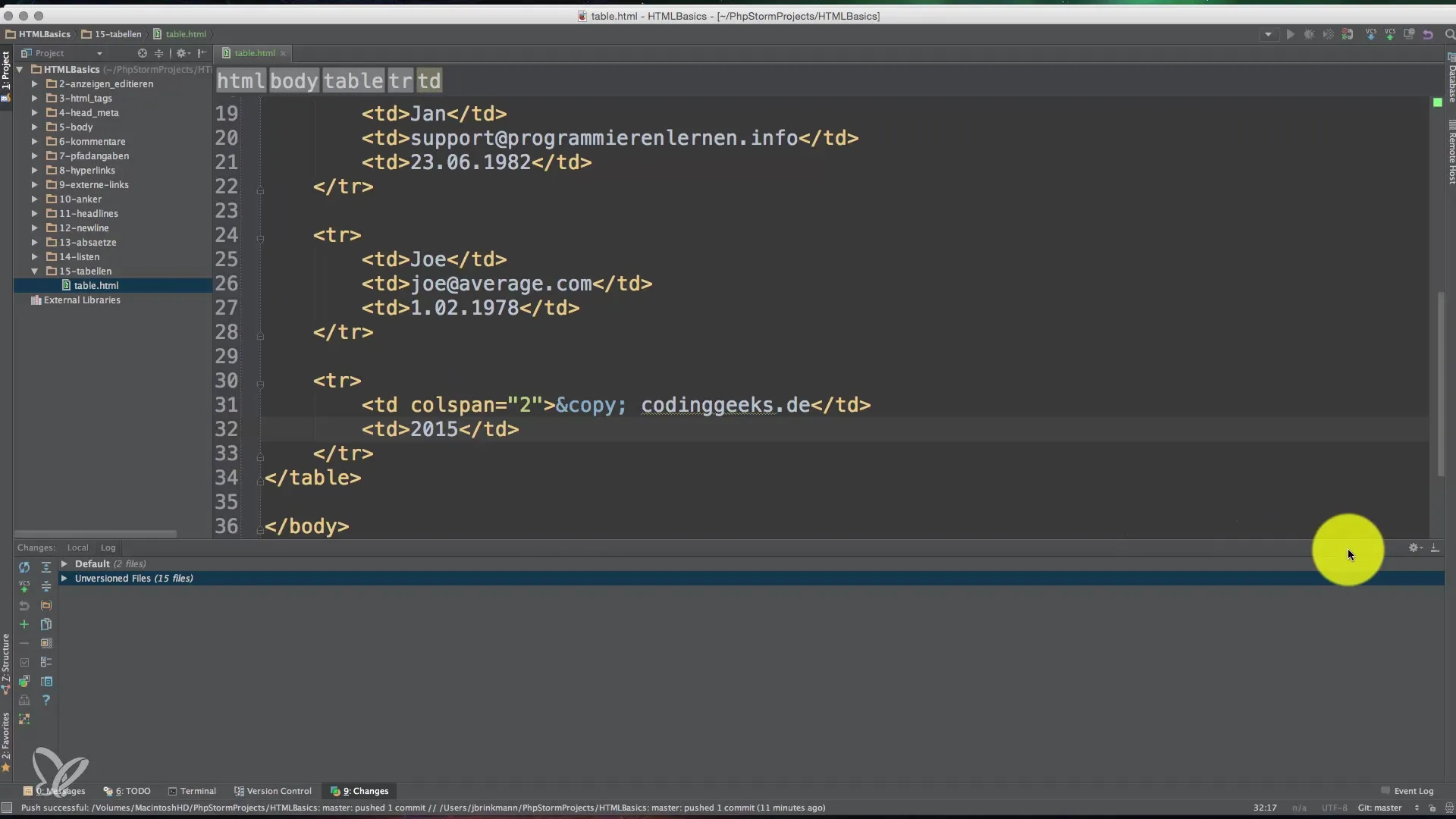Commit changes with top toolbar VCS green arrow
Image resolution: width=1456 pixels, height=819 pixels.
pos(1390,34)
